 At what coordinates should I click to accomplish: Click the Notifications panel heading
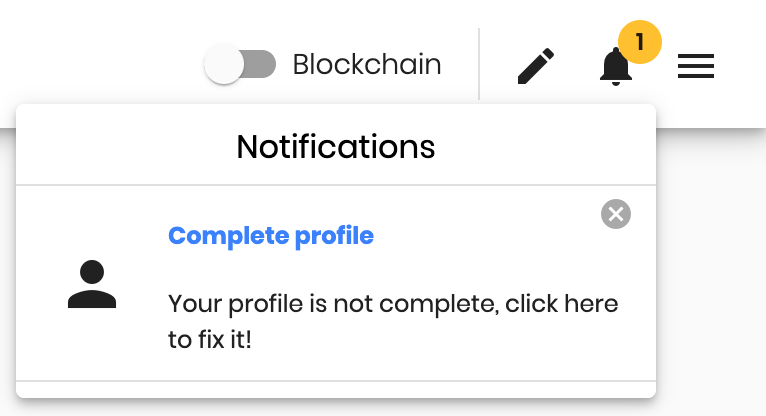(336, 146)
